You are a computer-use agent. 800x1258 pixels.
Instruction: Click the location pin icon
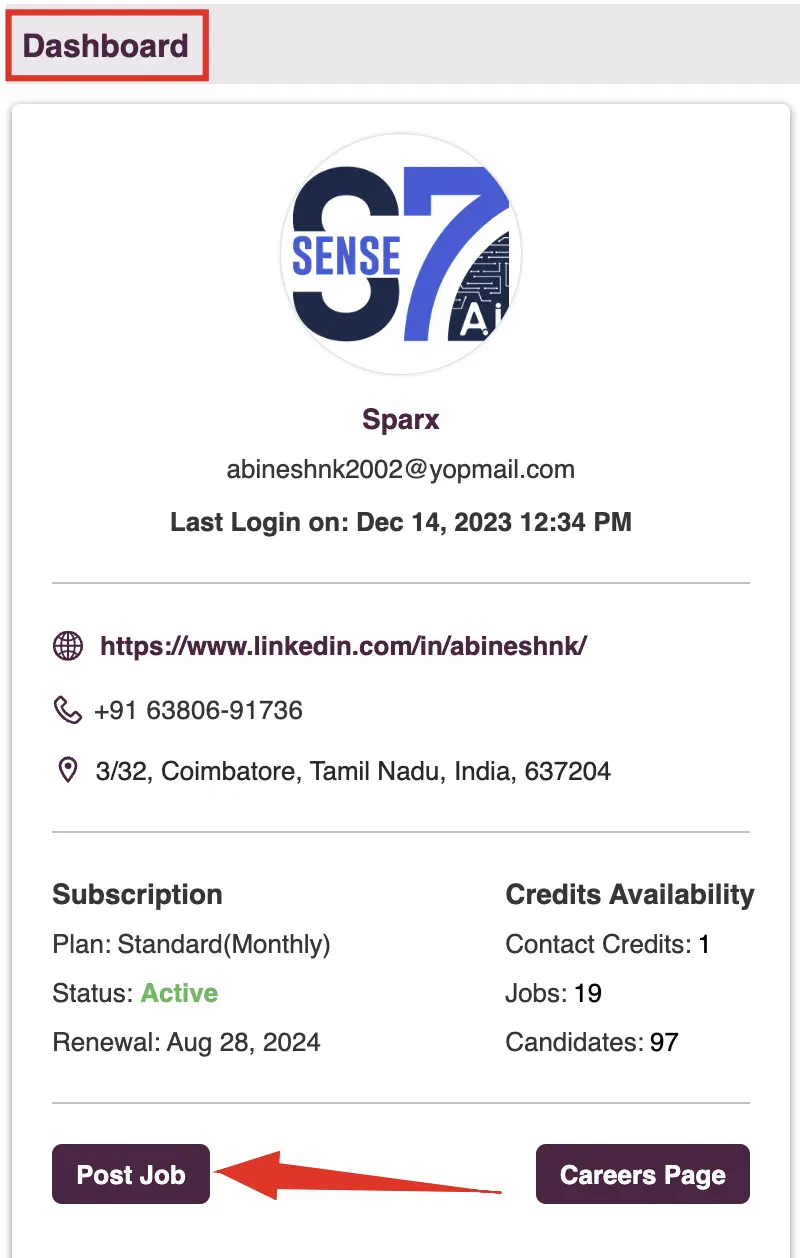tap(67, 771)
